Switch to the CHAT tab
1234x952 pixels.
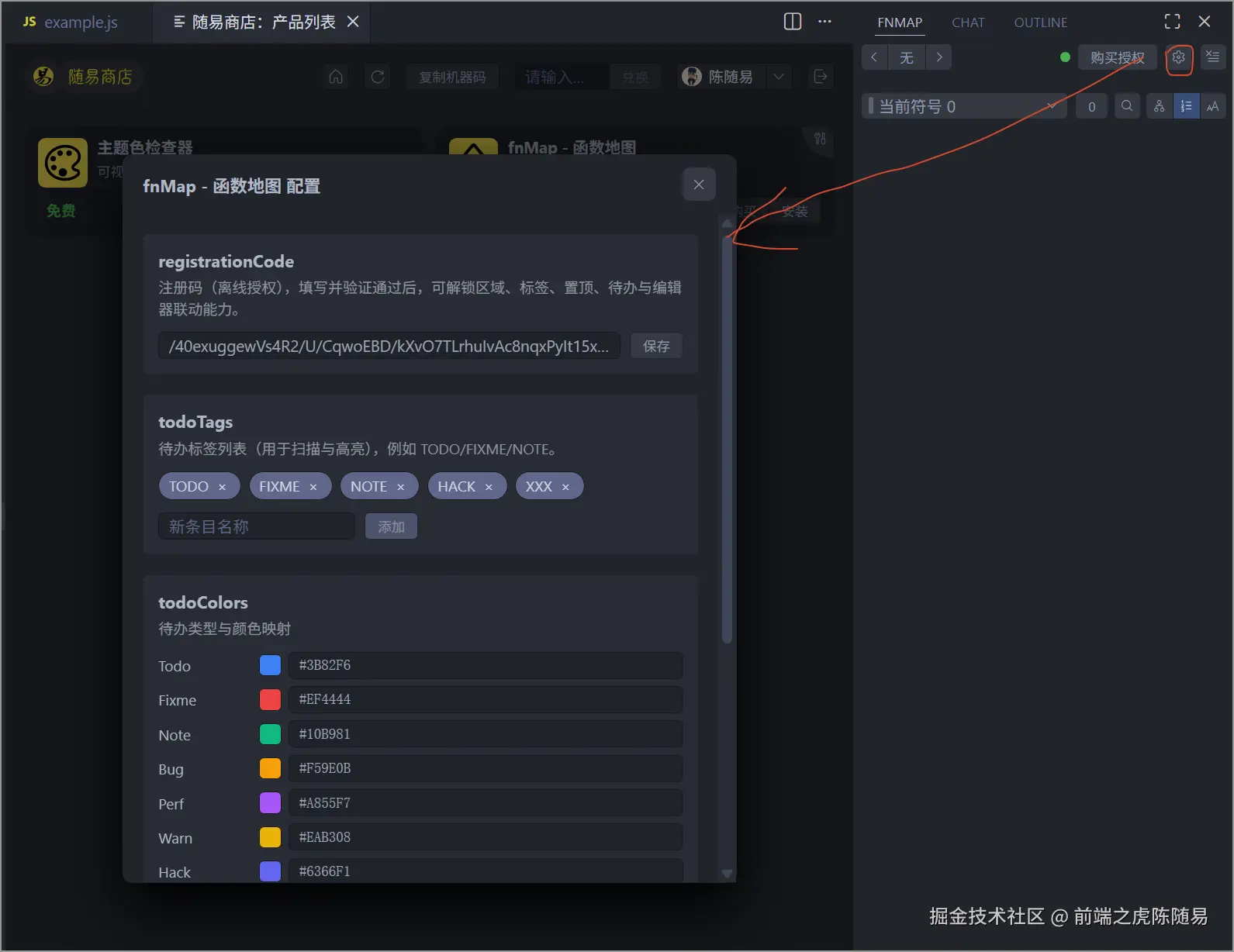pyautogui.click(x=968, y=22)
